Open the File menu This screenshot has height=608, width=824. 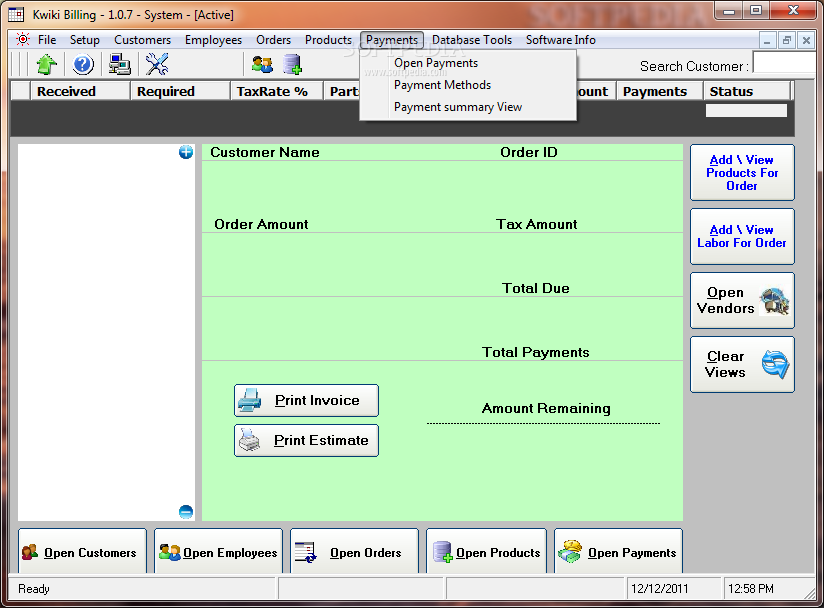47,40
